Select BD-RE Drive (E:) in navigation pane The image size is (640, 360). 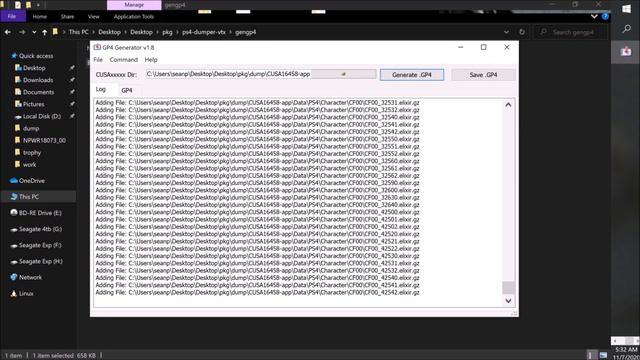[x=40, y=213]
